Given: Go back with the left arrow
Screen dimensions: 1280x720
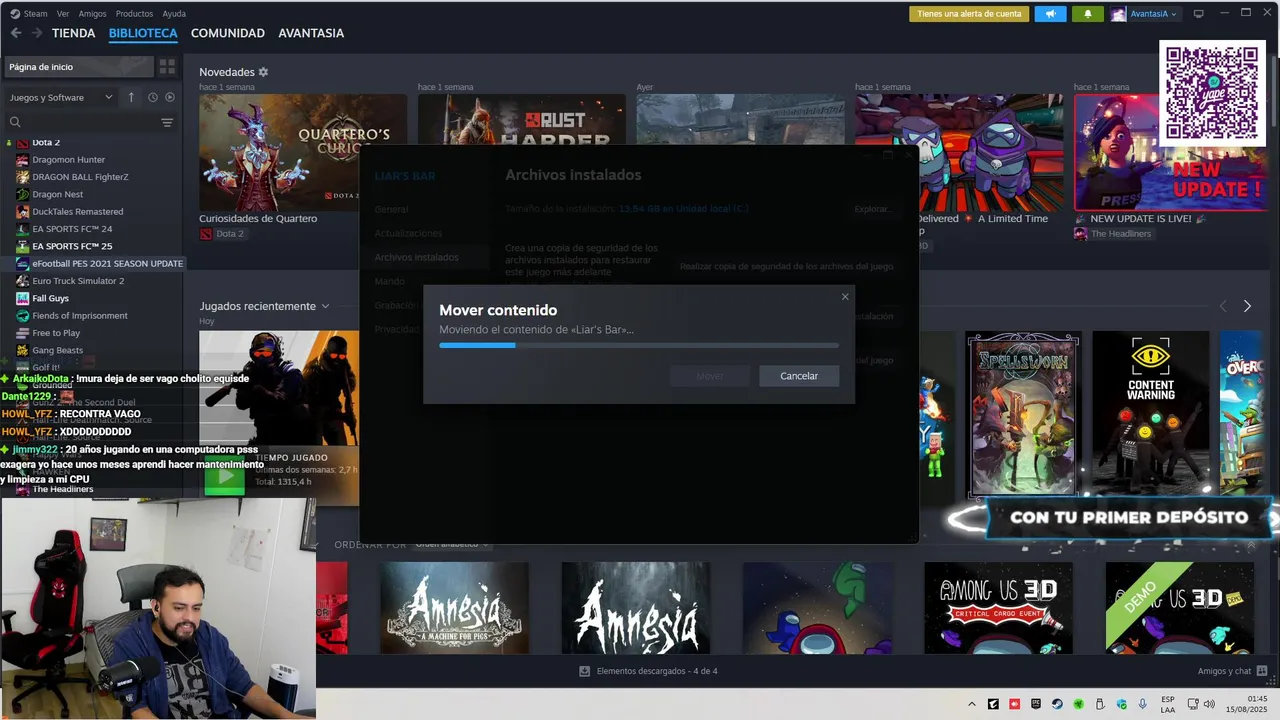Looking at the screenshot, I should [x=16, y=33].
